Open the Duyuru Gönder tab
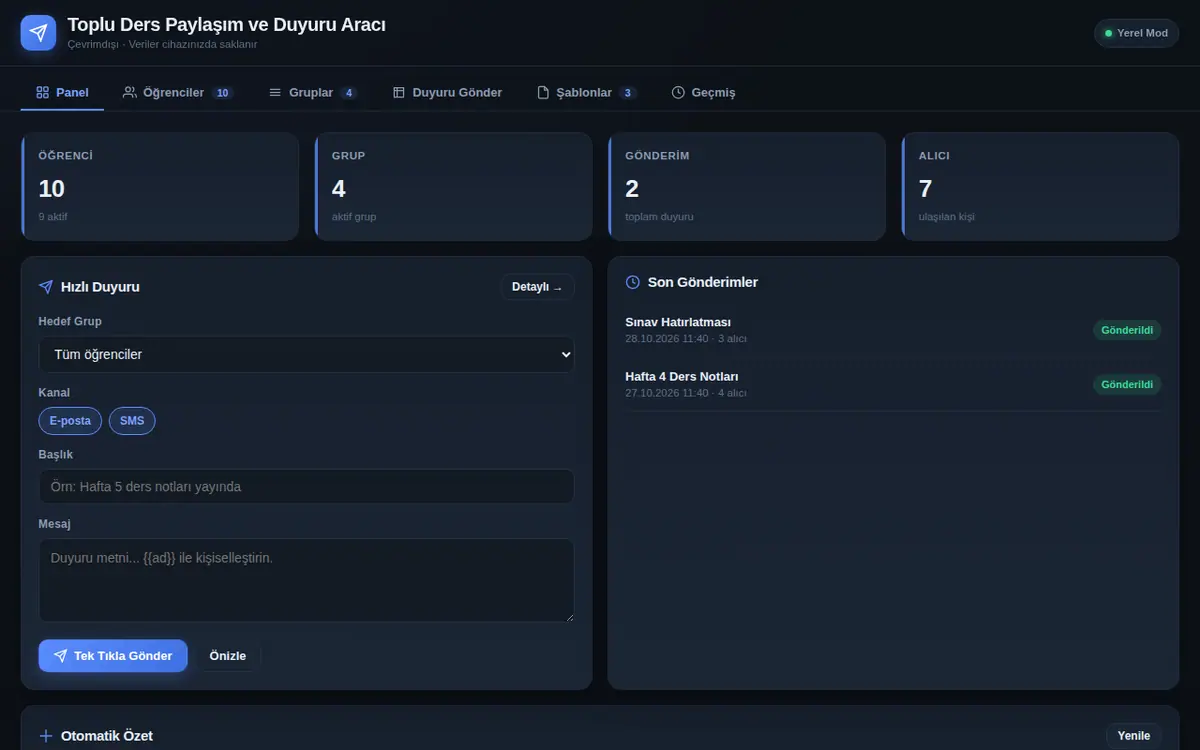Viewport: 1200px width, 750px height. click(447, 92)
